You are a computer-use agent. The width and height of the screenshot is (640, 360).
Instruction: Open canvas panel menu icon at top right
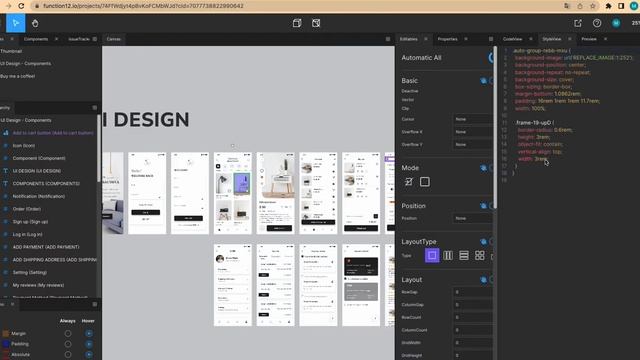tap(388, 39)
